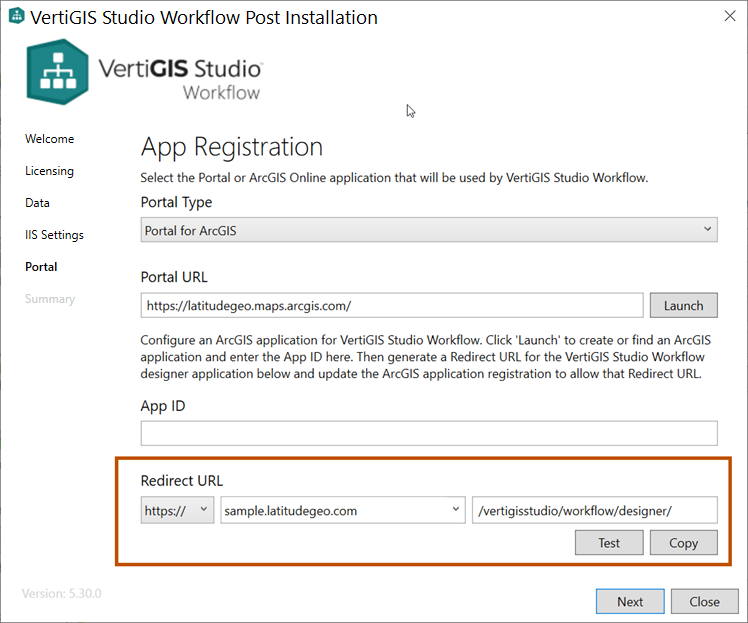This screenshot has width=748, height=623.
Task: Expand the https:// protocol dropdown
Action: (x=177, y=510)
